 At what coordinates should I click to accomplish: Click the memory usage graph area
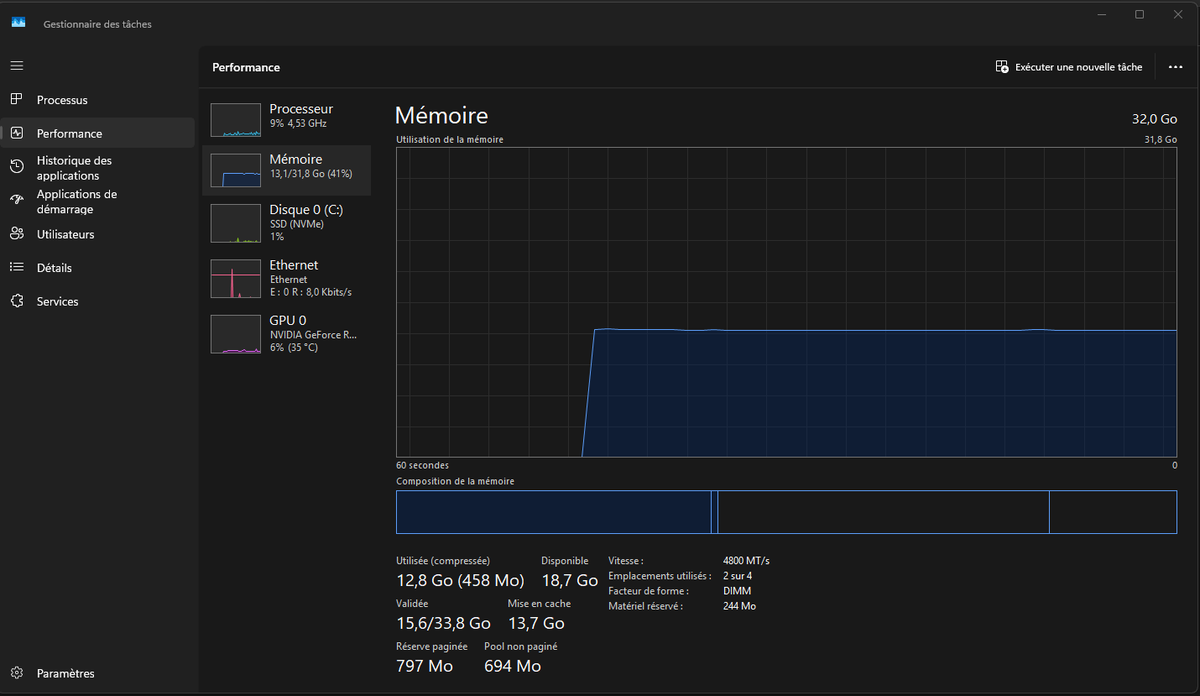click(786, 303)
